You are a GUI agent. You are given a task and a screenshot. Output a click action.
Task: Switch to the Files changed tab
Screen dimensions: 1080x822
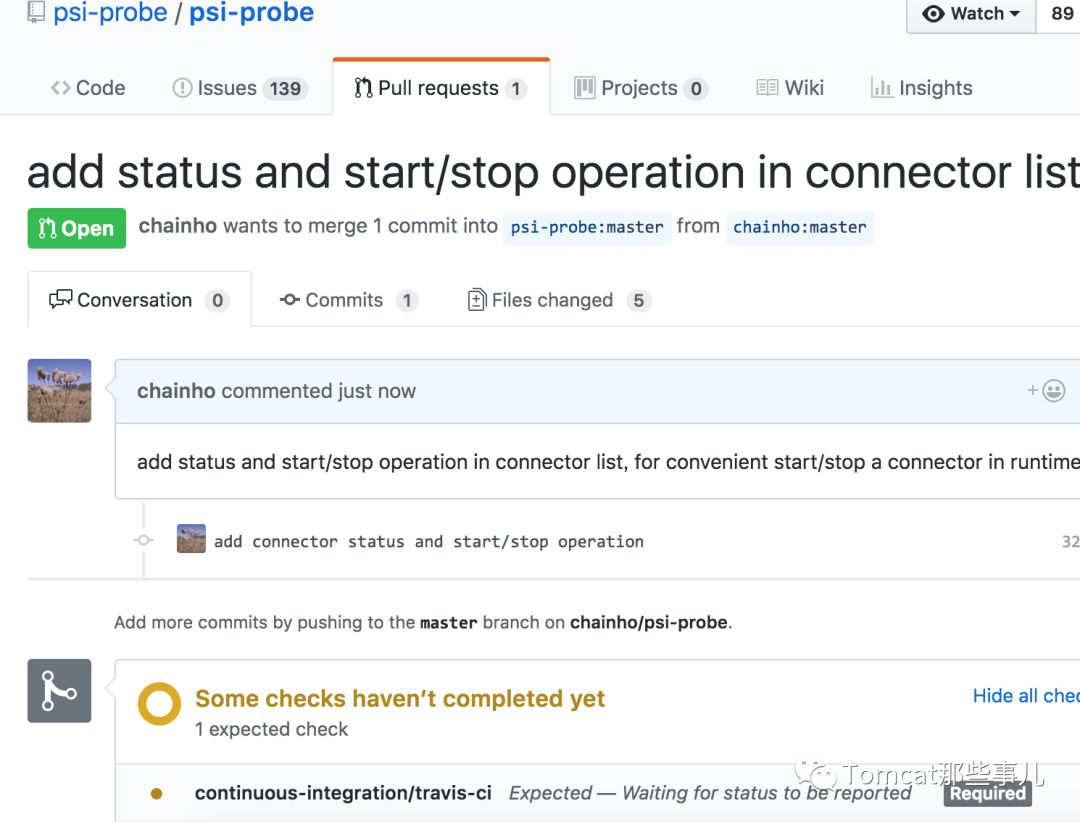[559, 300]
